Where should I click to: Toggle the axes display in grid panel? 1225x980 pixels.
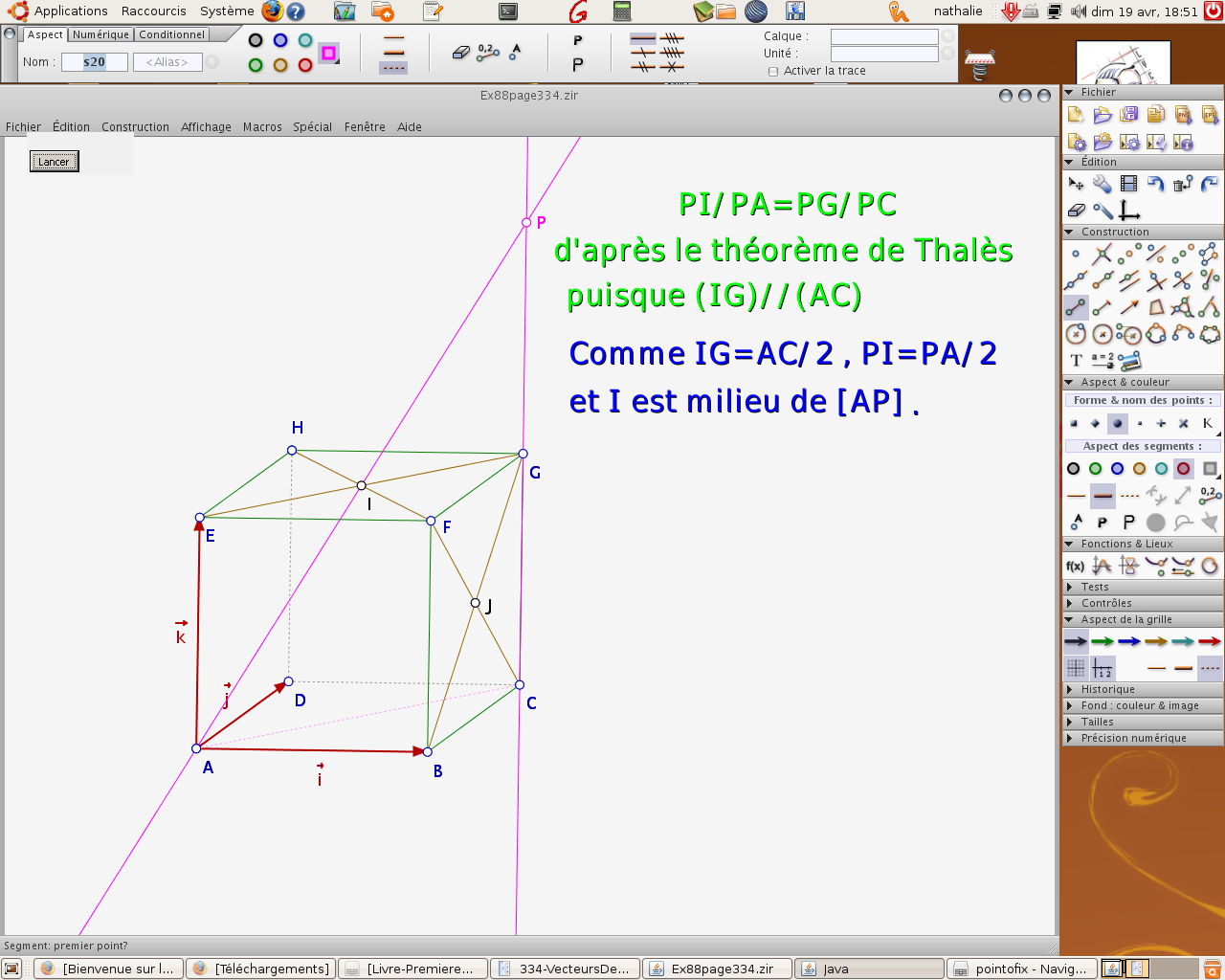1102,668
